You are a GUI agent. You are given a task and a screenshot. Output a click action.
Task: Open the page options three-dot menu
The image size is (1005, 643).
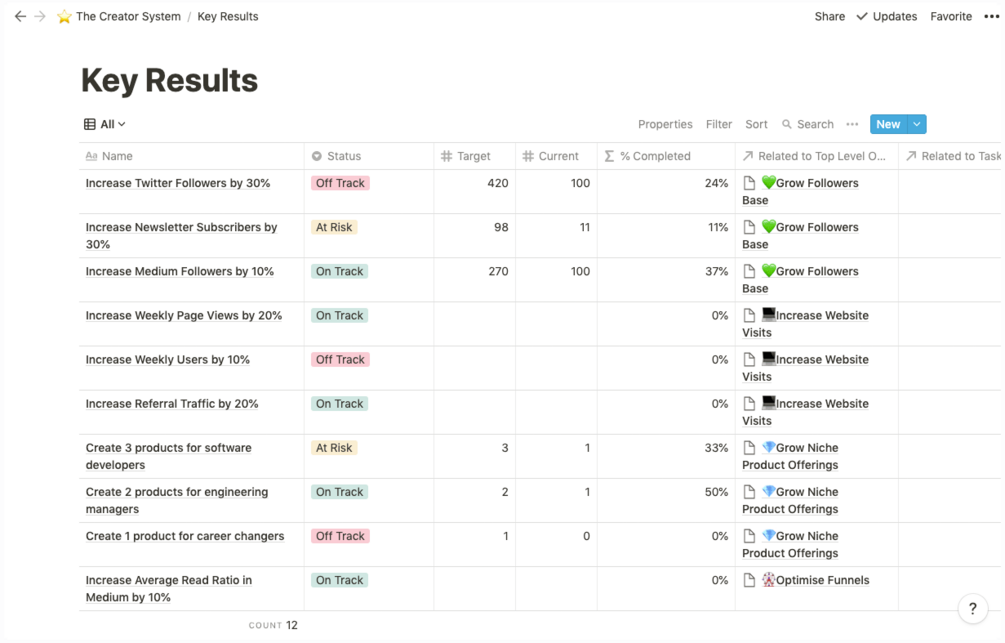point(991,17)
